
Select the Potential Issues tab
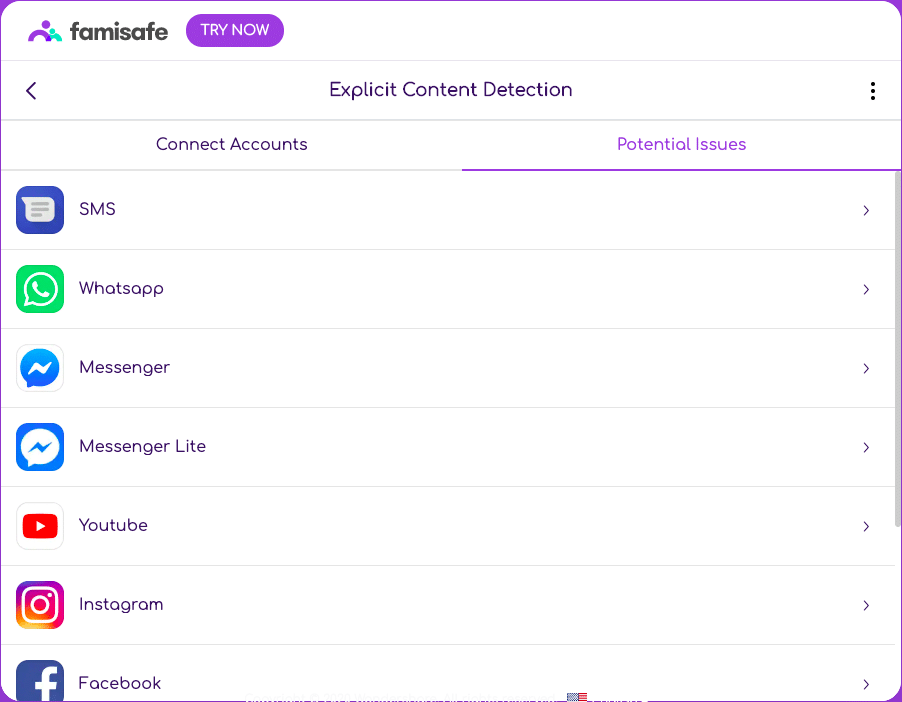coord(681,145)
